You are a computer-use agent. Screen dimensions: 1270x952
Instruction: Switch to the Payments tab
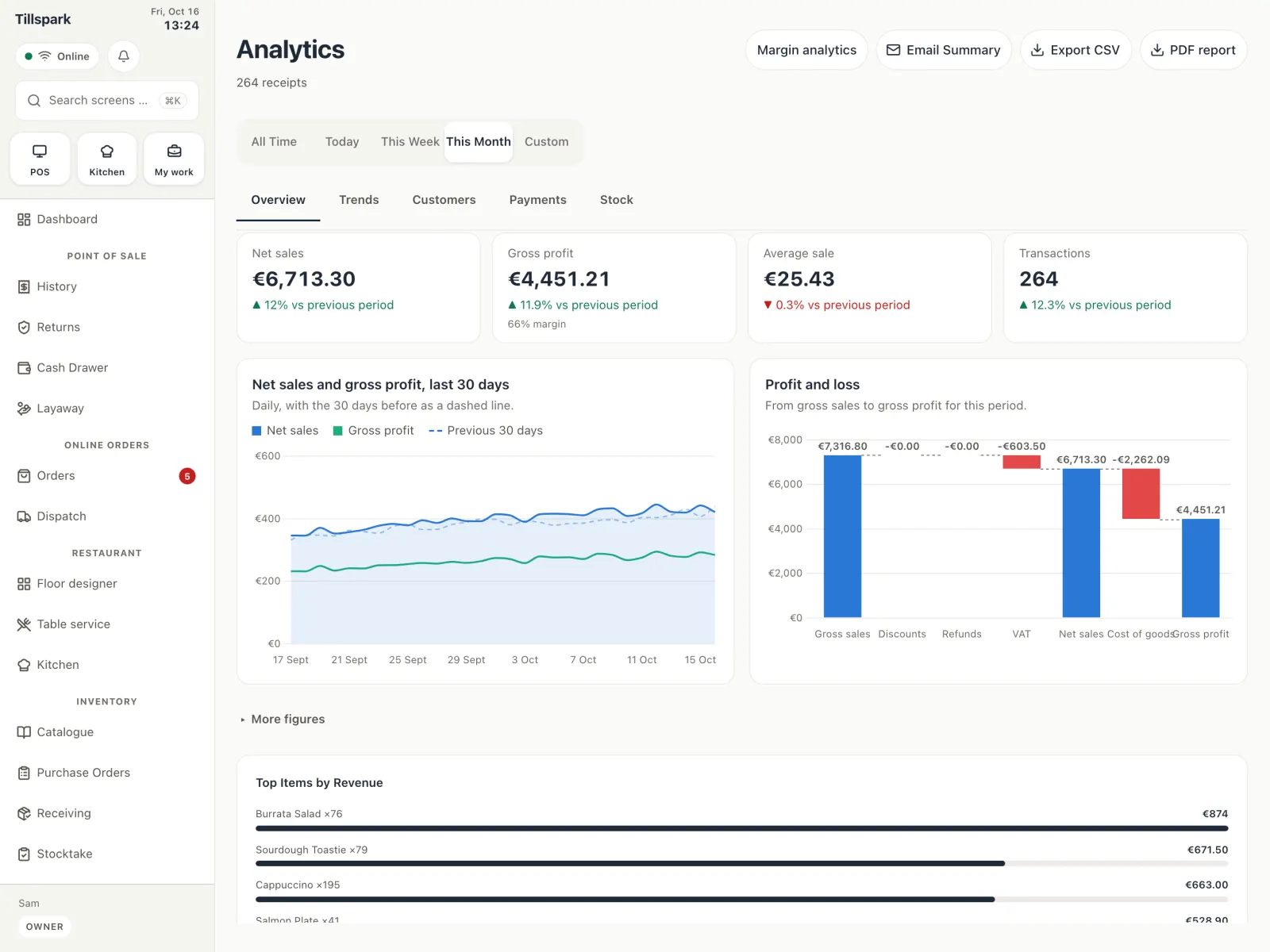point(538,200)
